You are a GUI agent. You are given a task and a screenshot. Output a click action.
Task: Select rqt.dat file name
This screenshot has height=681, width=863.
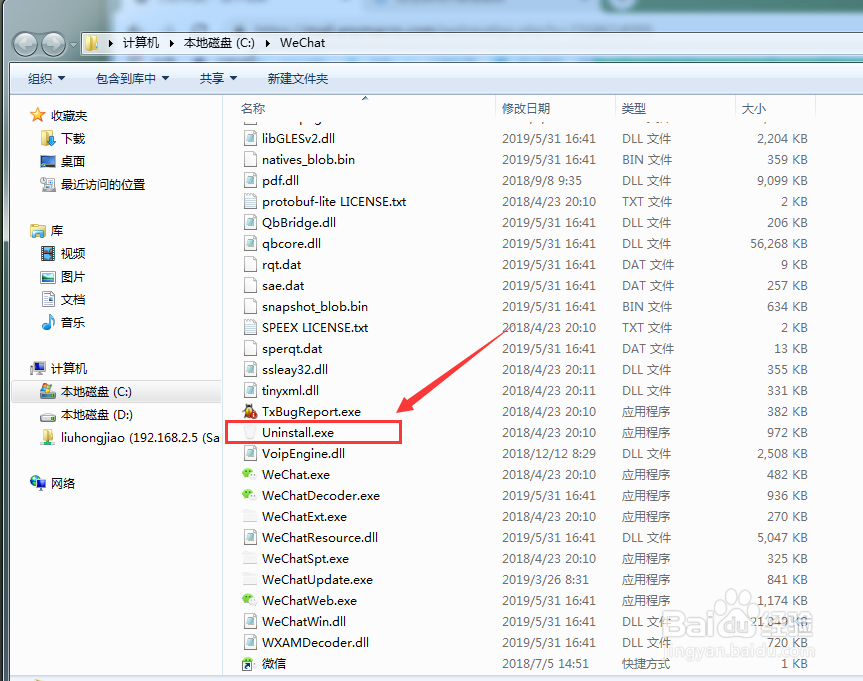(x=282, y=265)
